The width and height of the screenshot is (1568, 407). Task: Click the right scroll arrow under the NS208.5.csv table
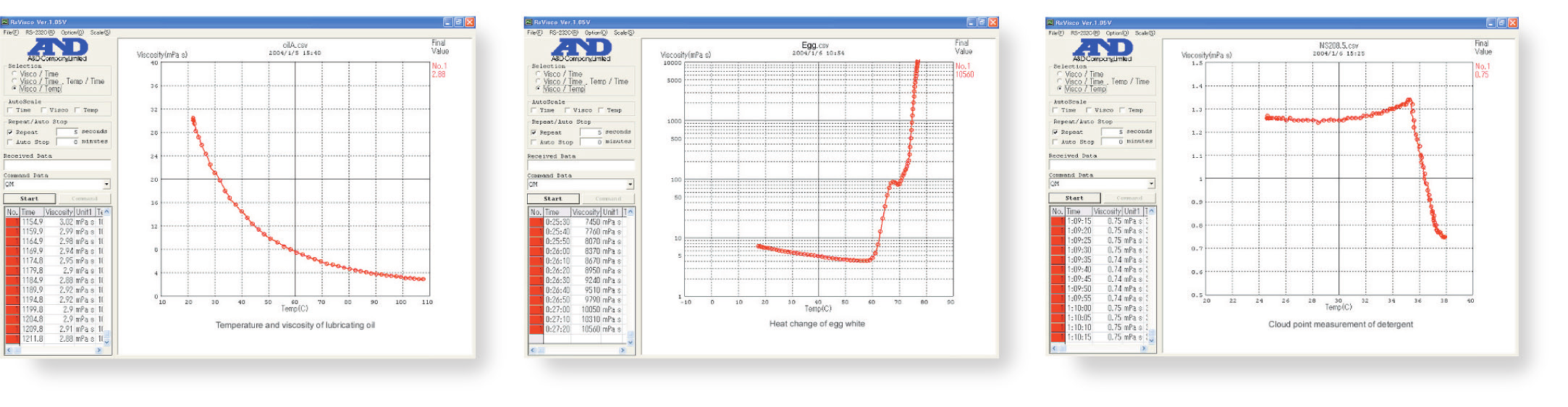click(1145, 349)
